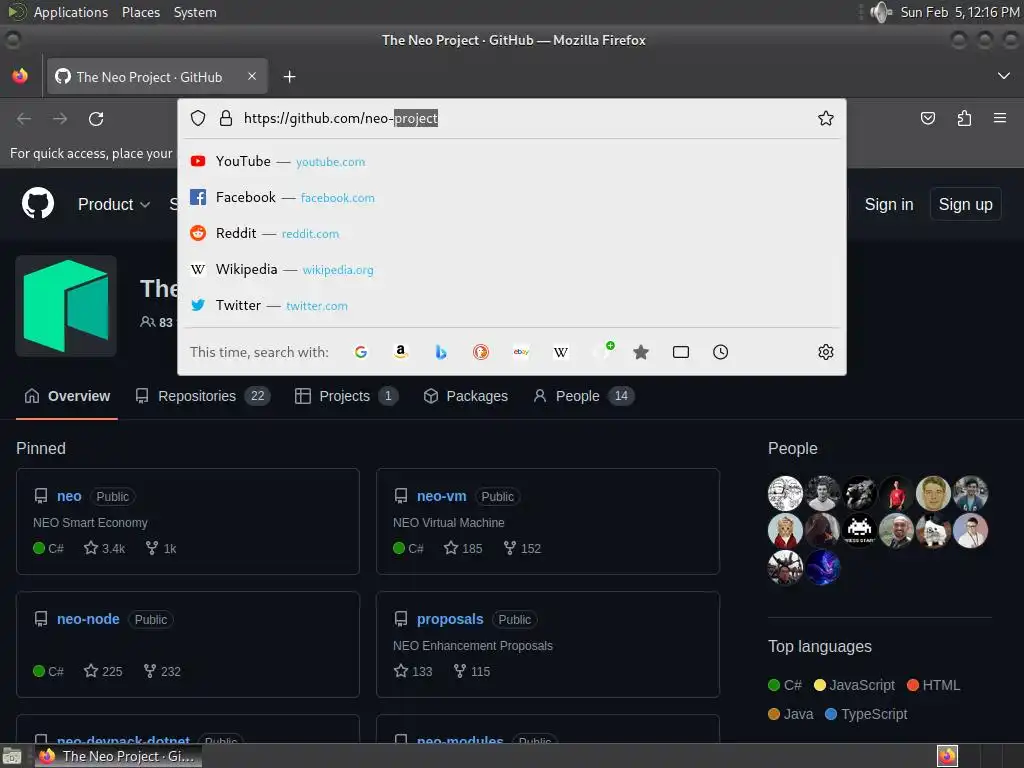This screenshot has width=1024, height=768.
Task: Click the TypeScript top language link
Action: 866,714
